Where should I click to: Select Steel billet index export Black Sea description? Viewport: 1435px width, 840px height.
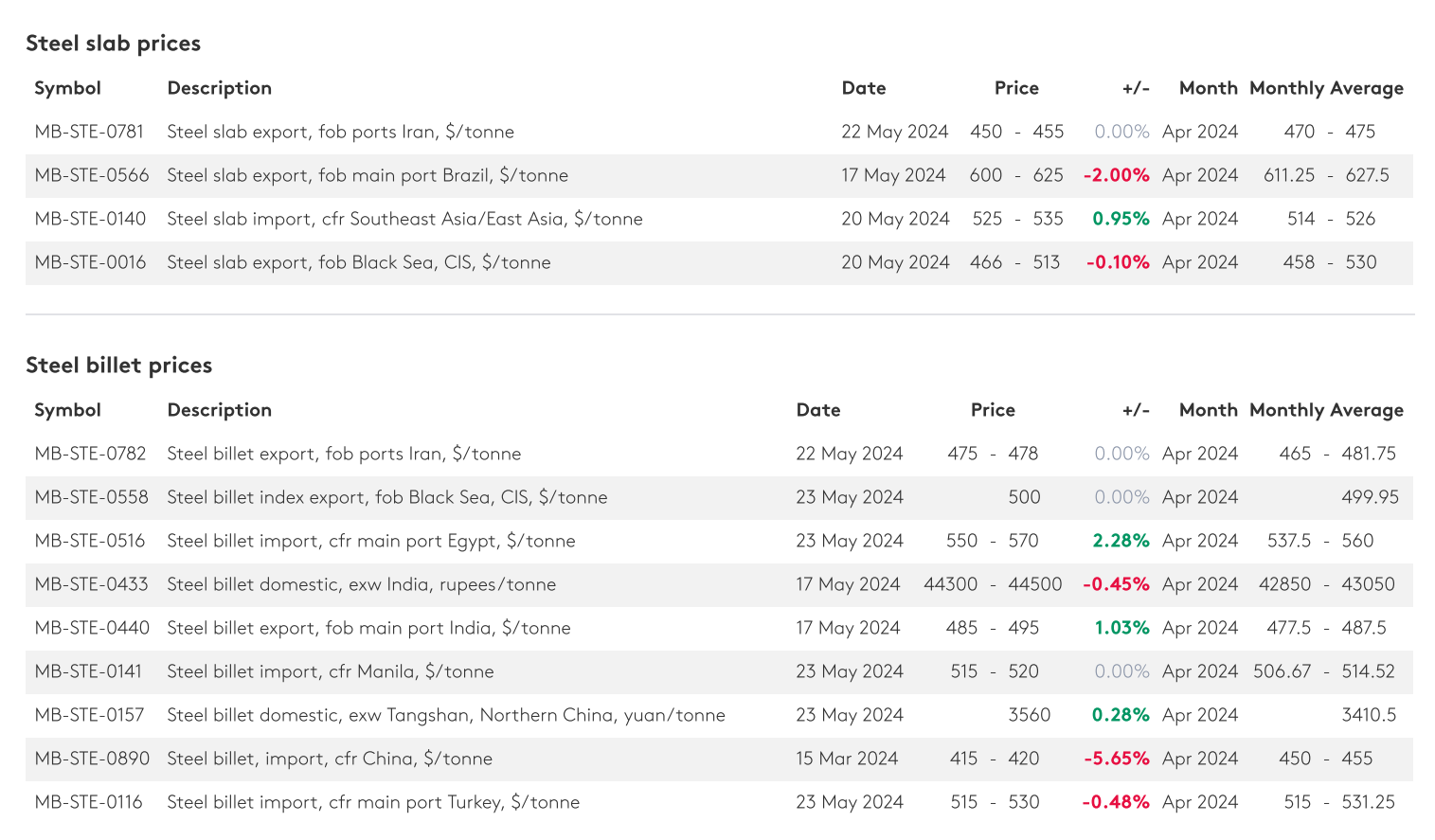(386, 497)
